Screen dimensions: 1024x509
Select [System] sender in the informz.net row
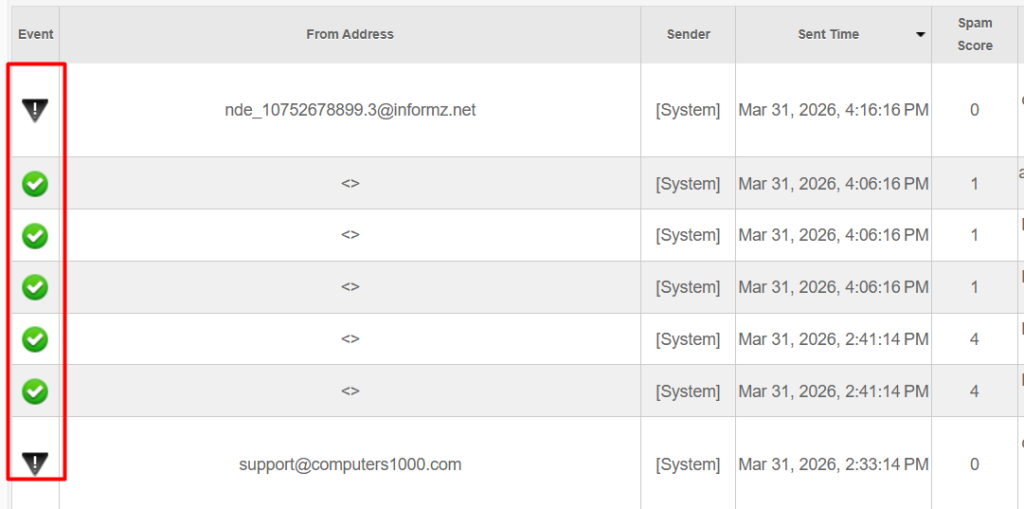point(688,110)
